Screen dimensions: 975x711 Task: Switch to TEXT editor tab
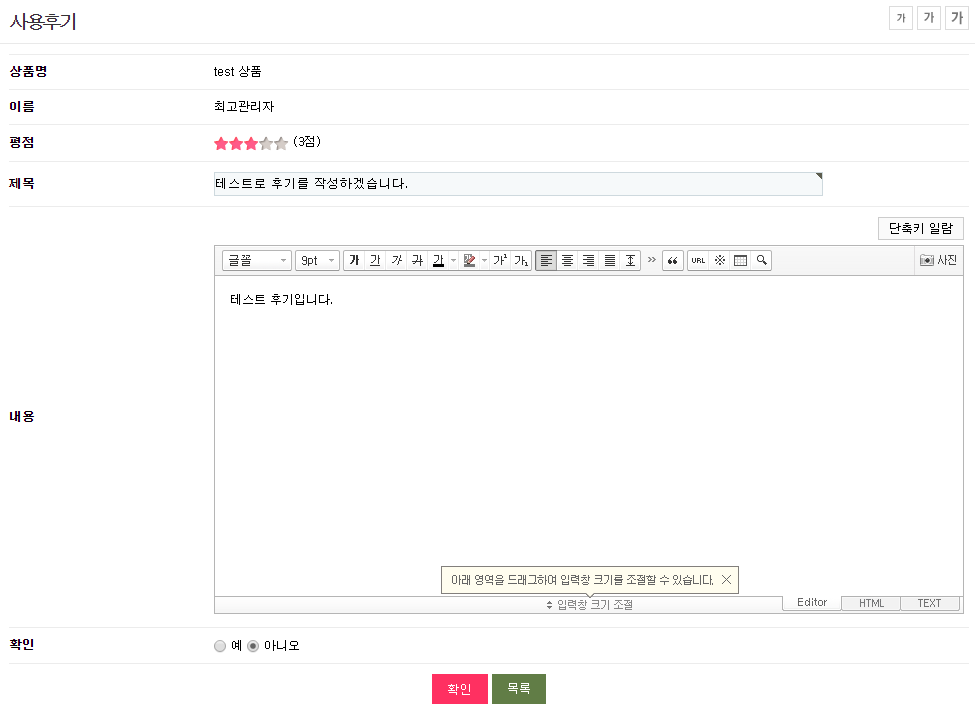coord(929,603)
